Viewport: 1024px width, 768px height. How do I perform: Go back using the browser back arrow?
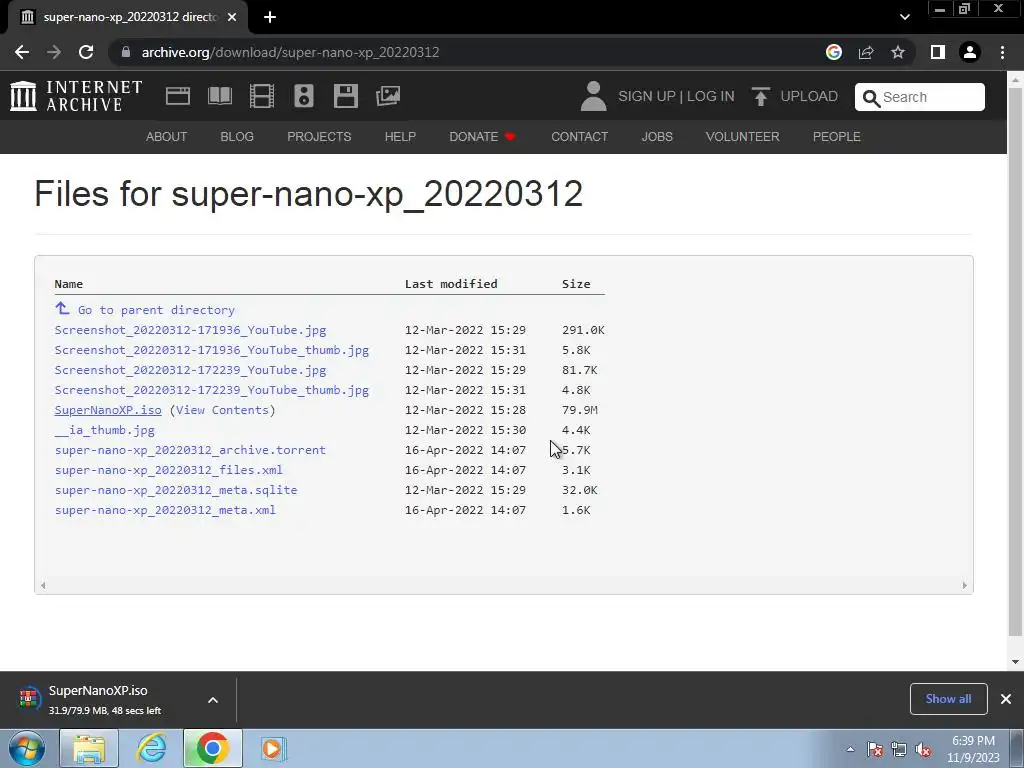coord(22,52)
